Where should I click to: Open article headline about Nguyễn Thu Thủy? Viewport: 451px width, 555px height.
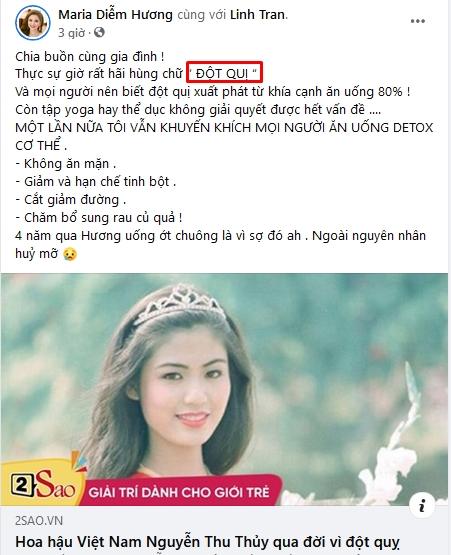pyautogui.click(x=207, y=542)
